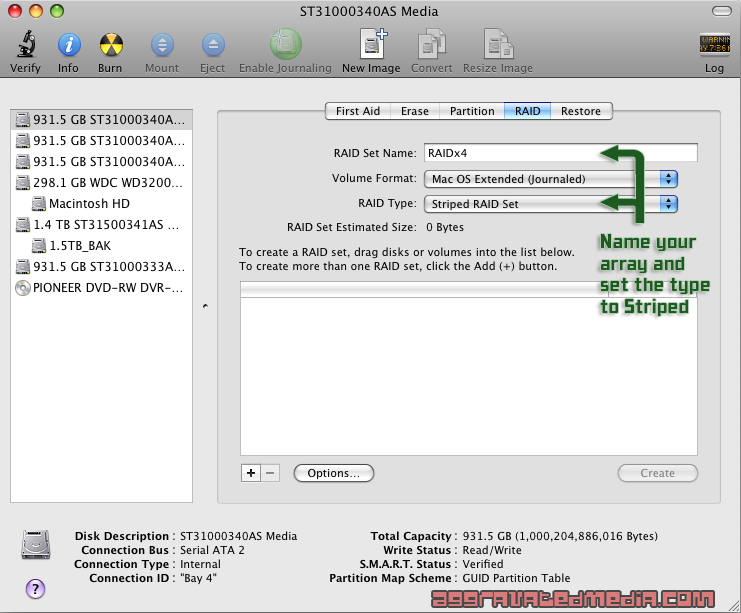
Task: Click the 1.5TB_BAK volume icon
Action: click(x=39, y=246)
